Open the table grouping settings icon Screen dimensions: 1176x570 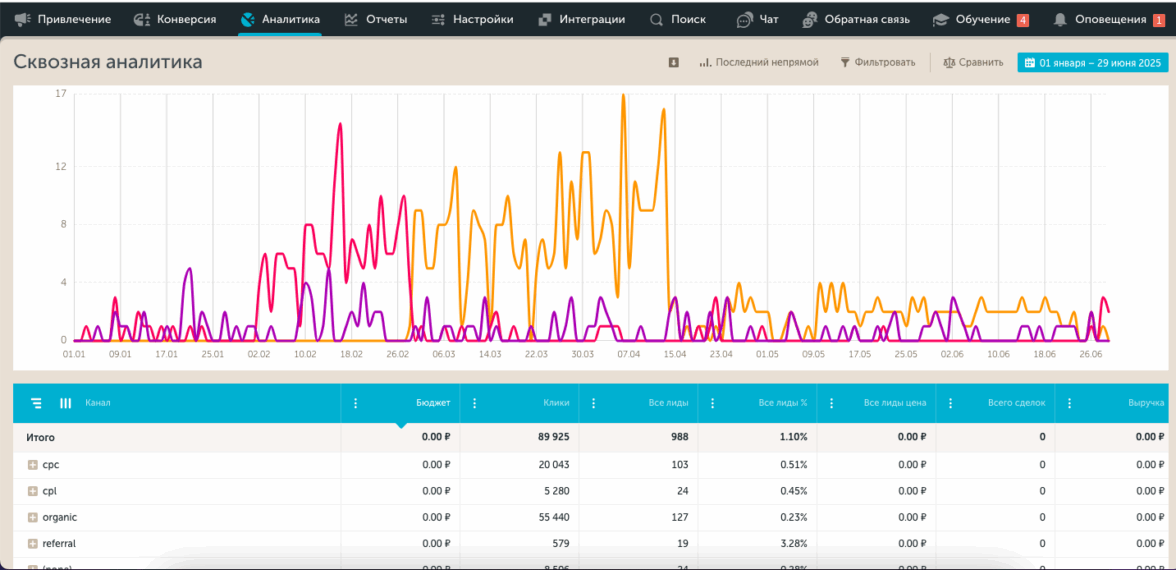click(36, 403)
